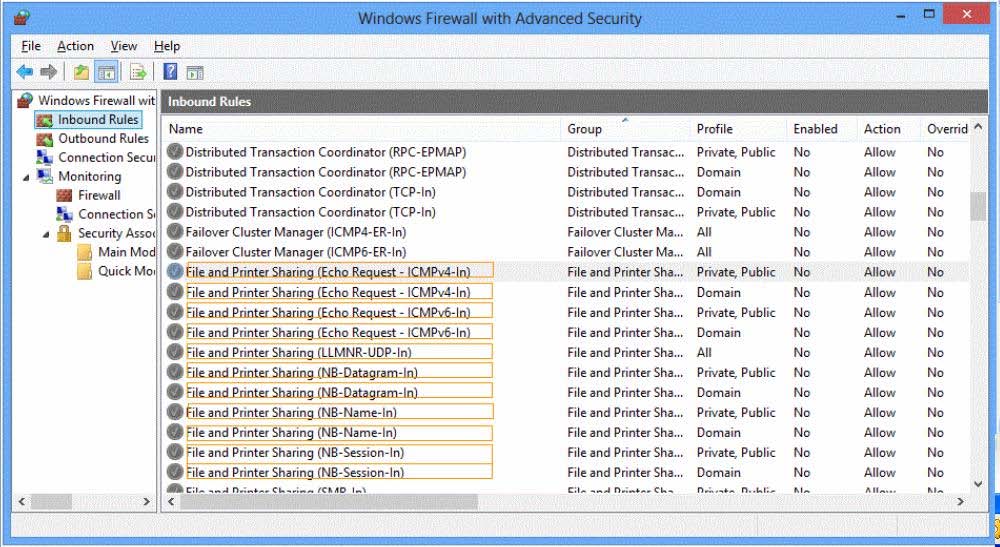The height and width of the screenshot is (547, 1000).
Task: Toggle the Show/Hide Action Pane icon
Action: [x=195, y=73]
